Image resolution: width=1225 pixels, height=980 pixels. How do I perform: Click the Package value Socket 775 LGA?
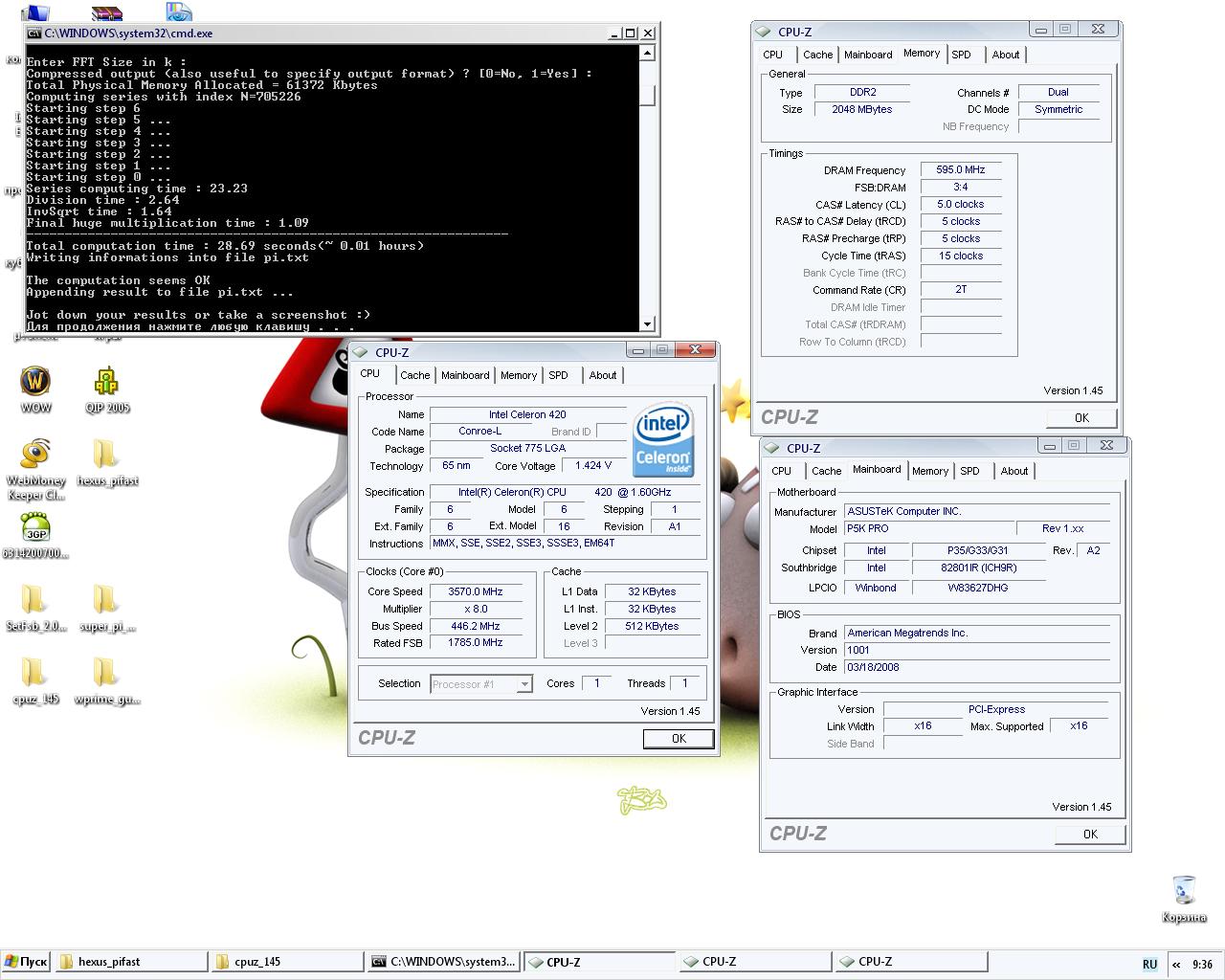point(527,449)
